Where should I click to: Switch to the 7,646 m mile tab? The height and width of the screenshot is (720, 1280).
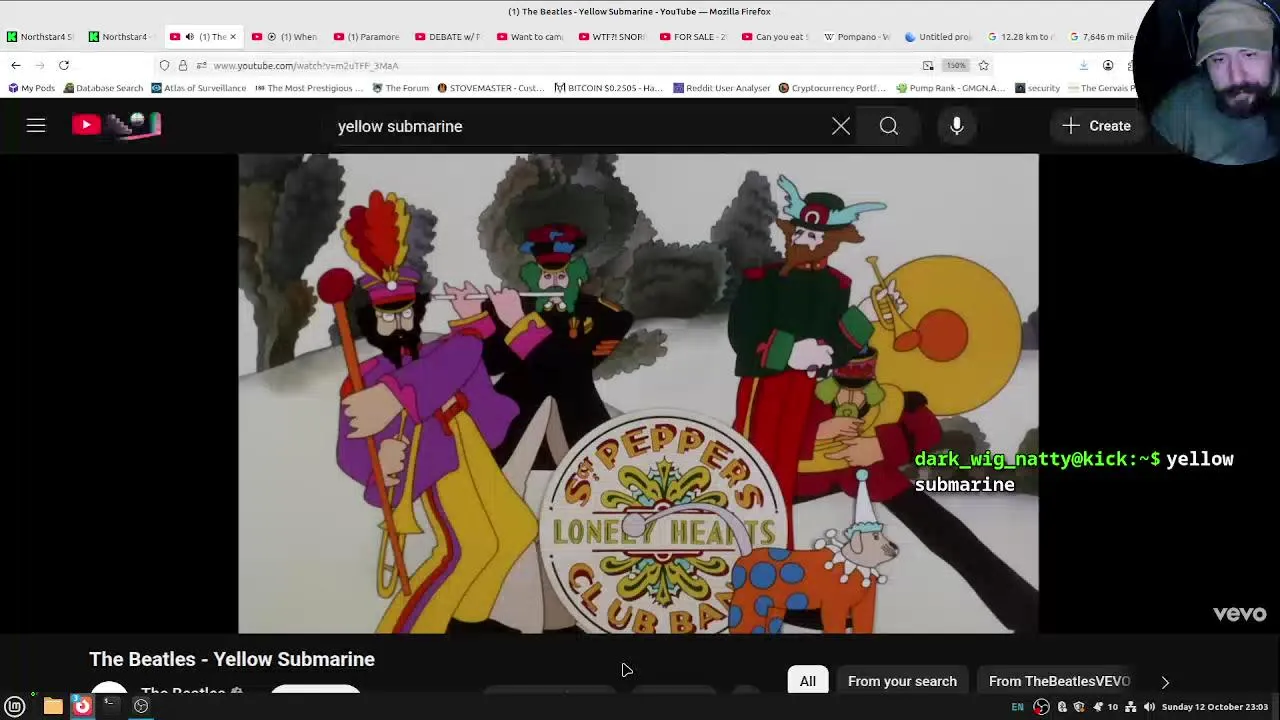click(x=1102, y=37)
